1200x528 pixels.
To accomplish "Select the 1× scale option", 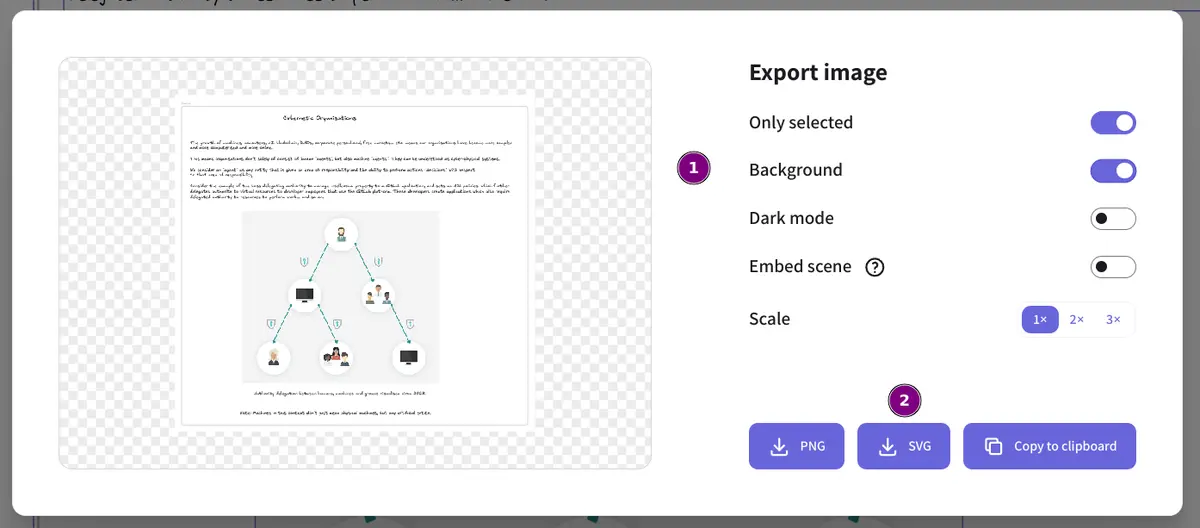I will (x=1040, y=319).
